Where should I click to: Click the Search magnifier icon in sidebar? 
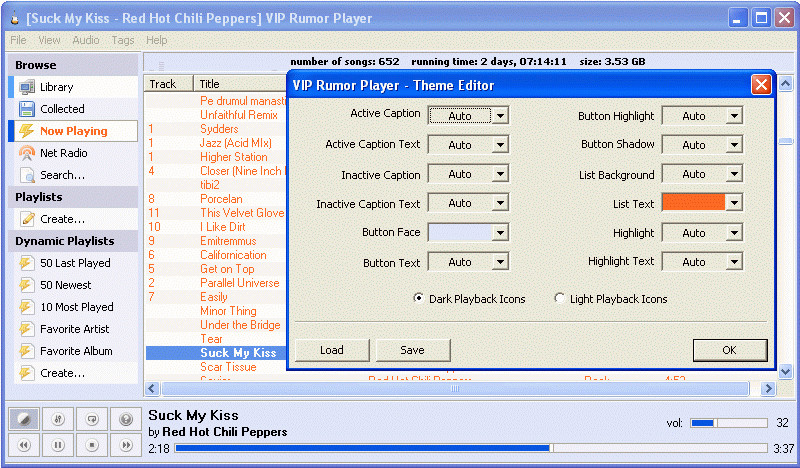pyautogui.click(x=27, y=175)
